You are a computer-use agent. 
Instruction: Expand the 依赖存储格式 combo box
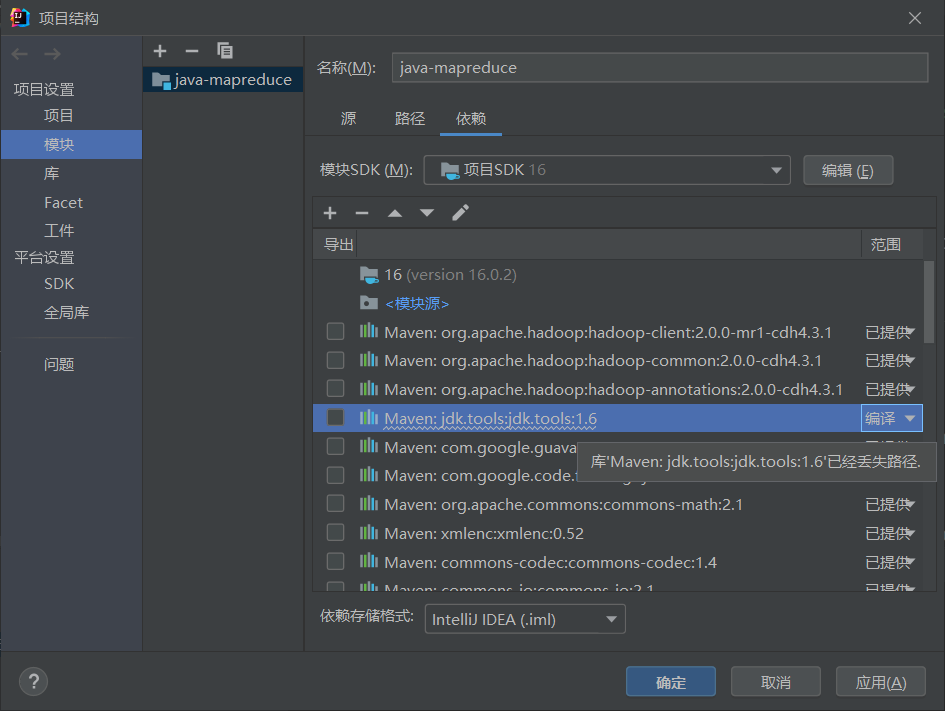525,619
